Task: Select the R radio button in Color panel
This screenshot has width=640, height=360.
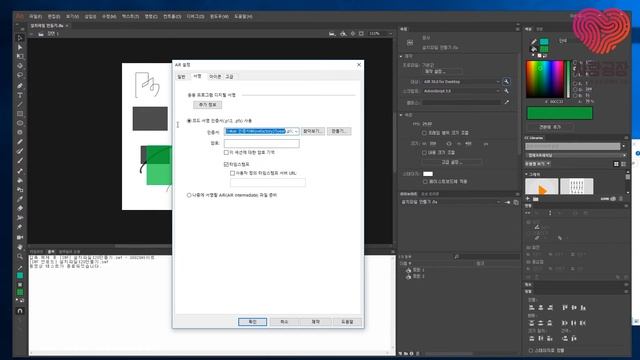Action: [576, 83]
